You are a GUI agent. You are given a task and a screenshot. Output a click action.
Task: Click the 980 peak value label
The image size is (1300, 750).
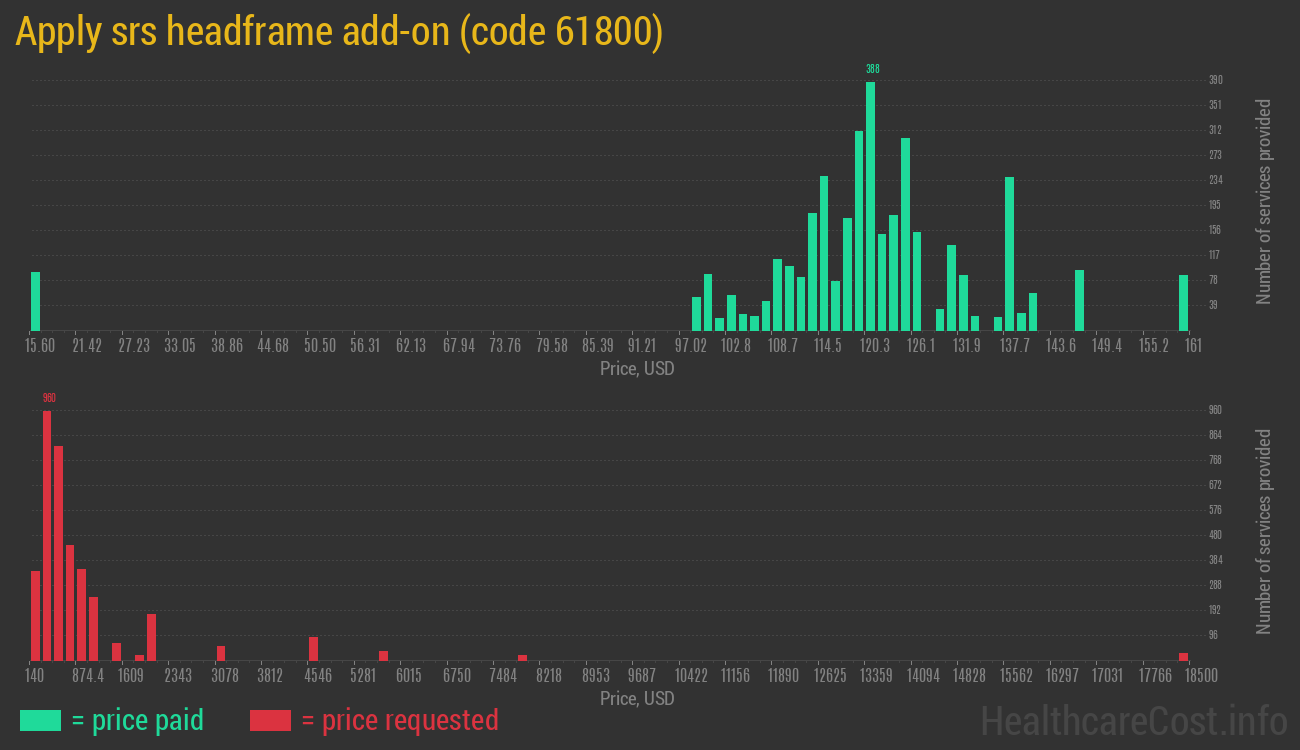49,398
